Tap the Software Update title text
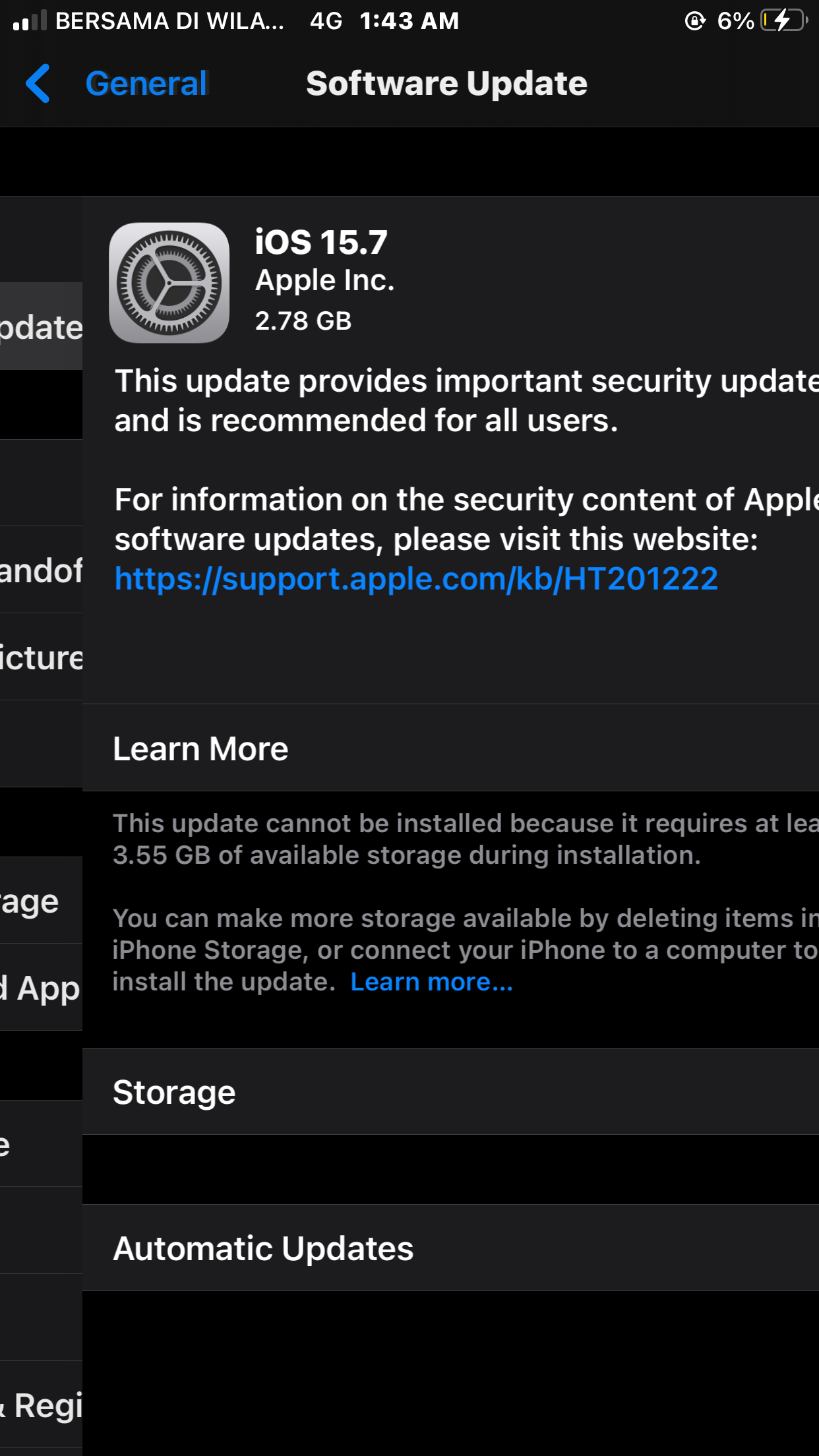This screenshot has height=1456, width=819. (446, 83)
